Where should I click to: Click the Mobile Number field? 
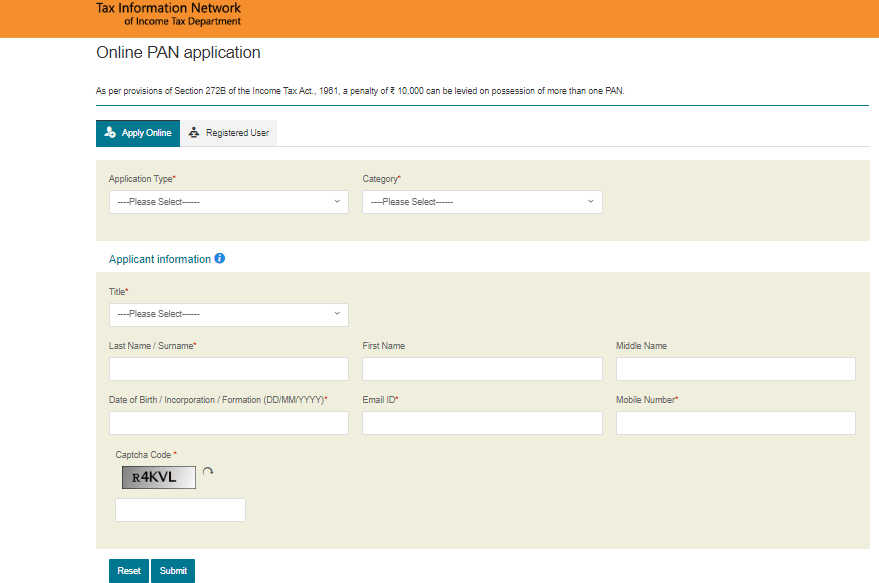click(x=735, y=423)
